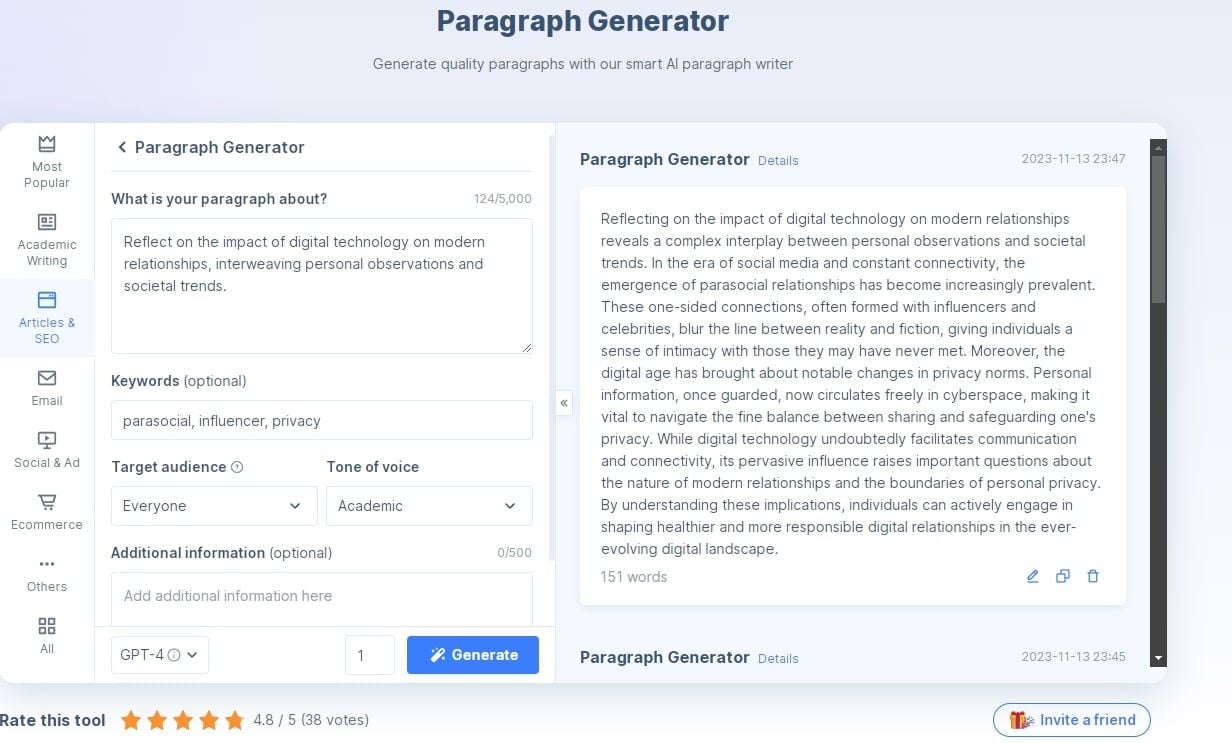Select the Social & Ad icon
Viewport: 1232px width, 743px height.
pos(47,440)
